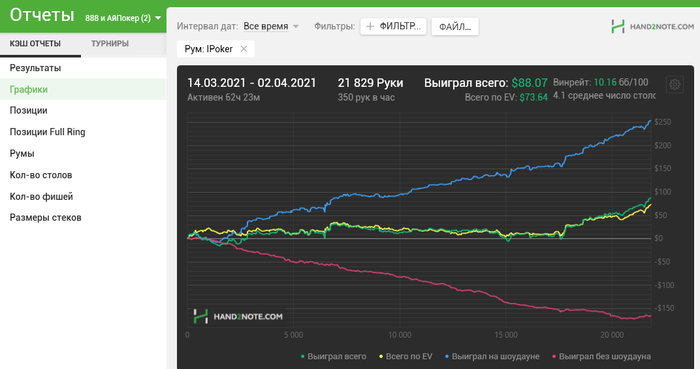Click 350 рук в час text
The width and height of the screenshot is (700, 369).
click(366, 97)
